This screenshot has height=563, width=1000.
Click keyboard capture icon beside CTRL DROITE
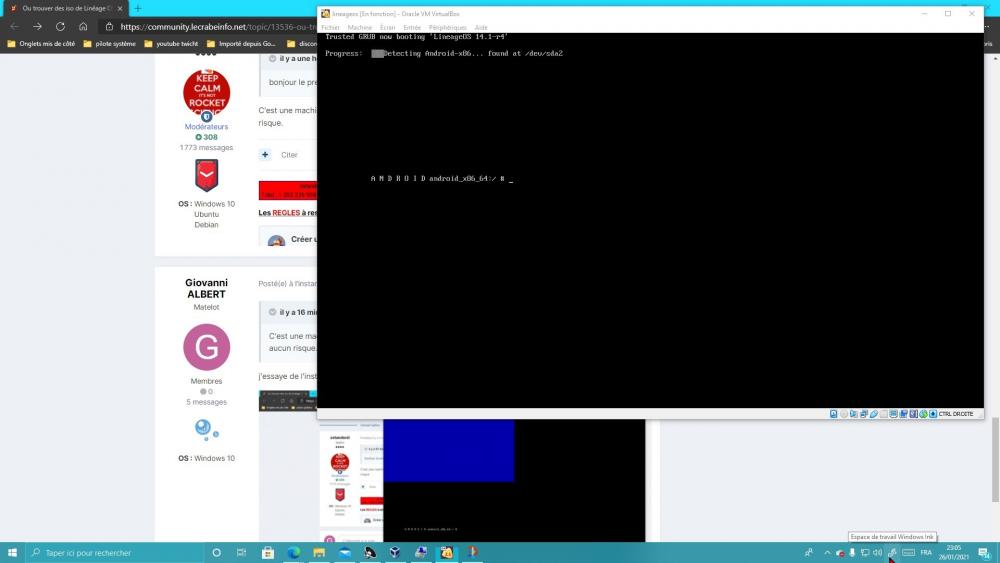click(933, 414)
